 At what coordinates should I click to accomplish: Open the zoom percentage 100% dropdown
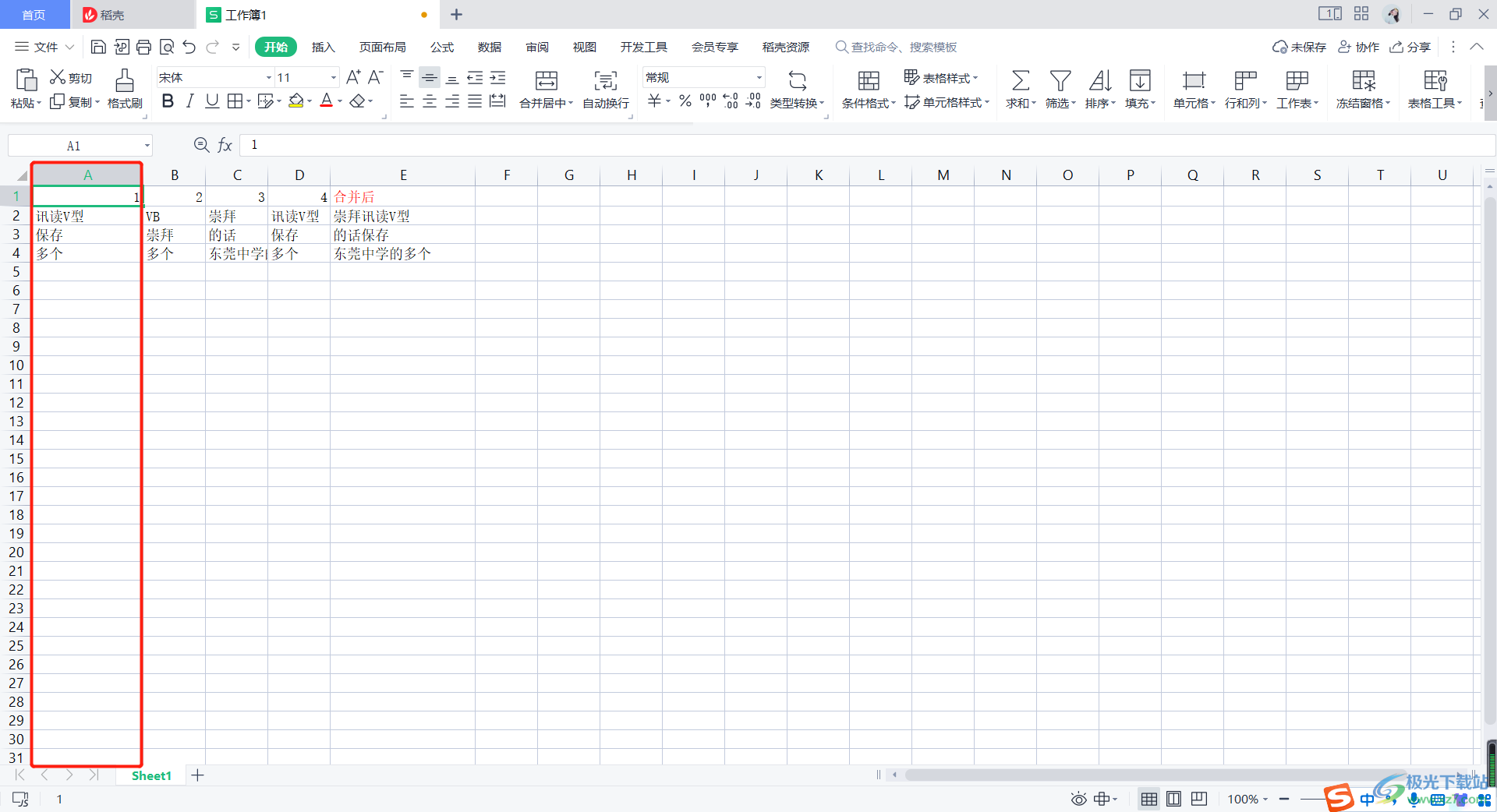[1265, 799]
